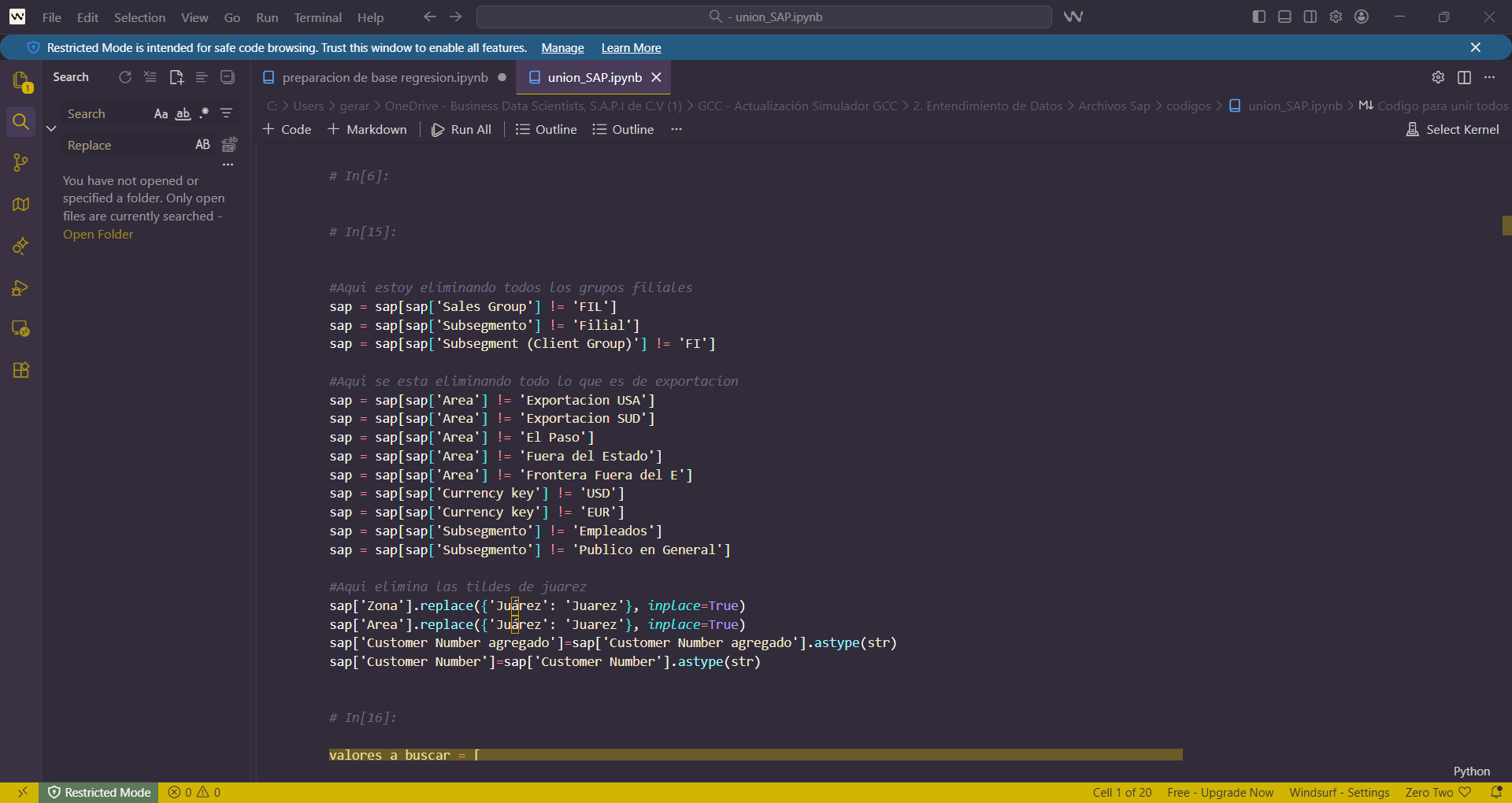The height and width of the screenshot is (803, 1512).
Task: Open the Terminal menu
Action: click(317, 17)
